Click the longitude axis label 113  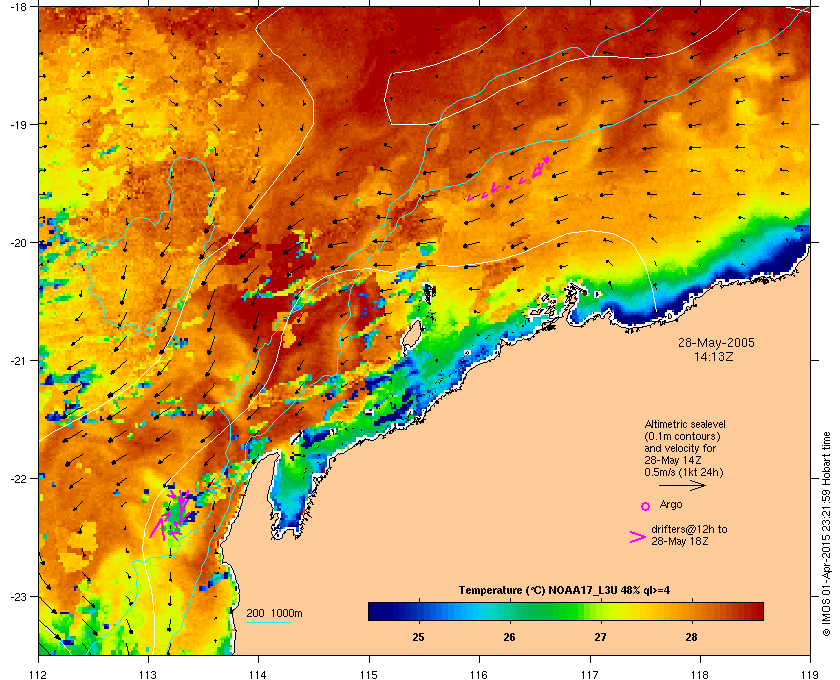148,674
